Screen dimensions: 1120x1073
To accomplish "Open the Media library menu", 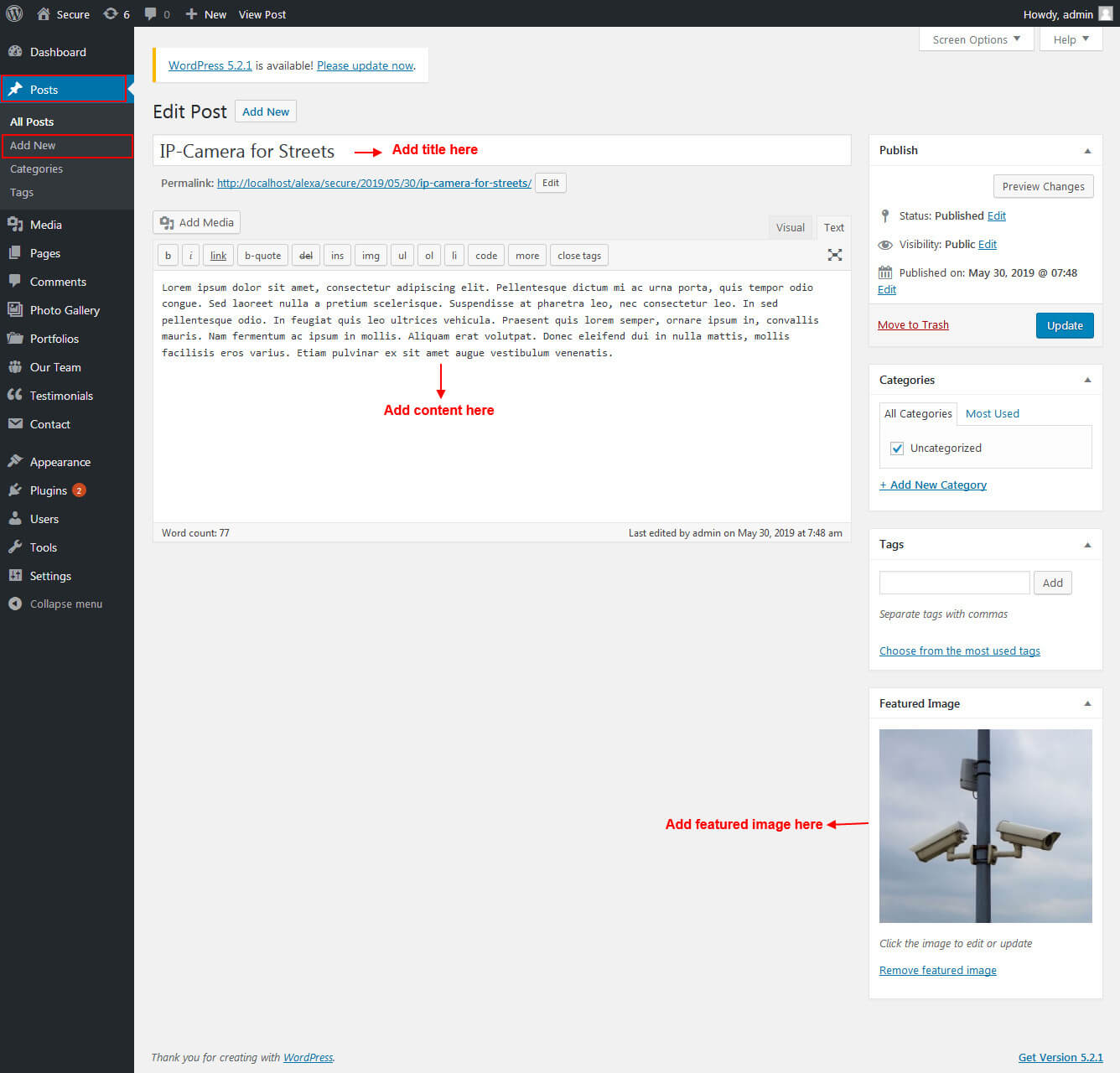I will pyautogui.click(x=67, y=225).
